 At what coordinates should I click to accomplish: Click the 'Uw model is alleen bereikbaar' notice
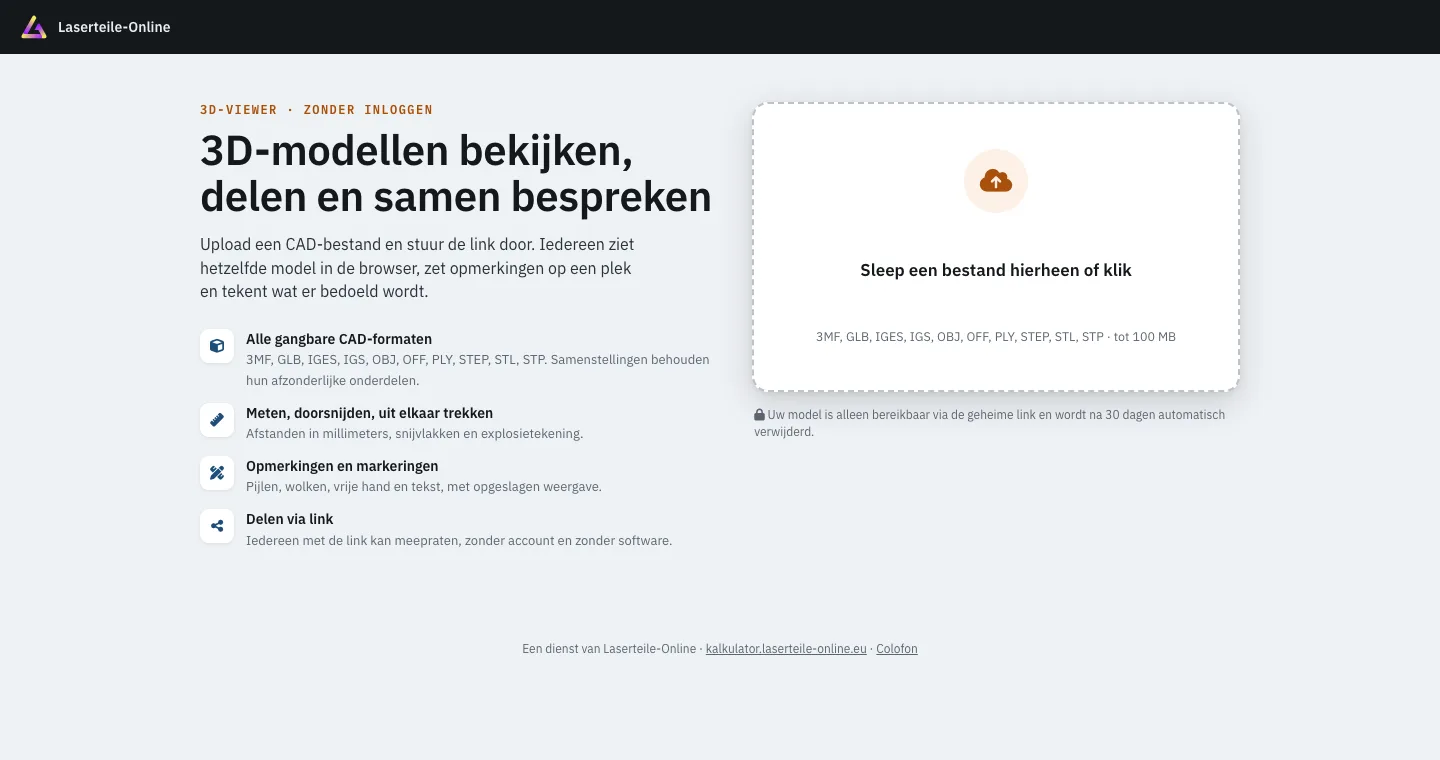click(x=990, y=423)
